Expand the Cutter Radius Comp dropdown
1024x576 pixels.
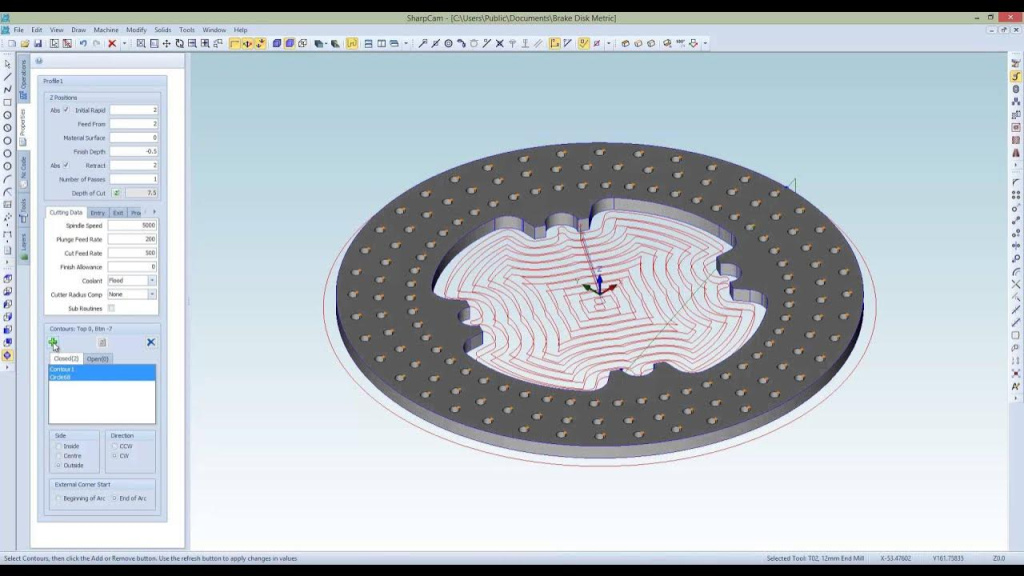point(152,295)
